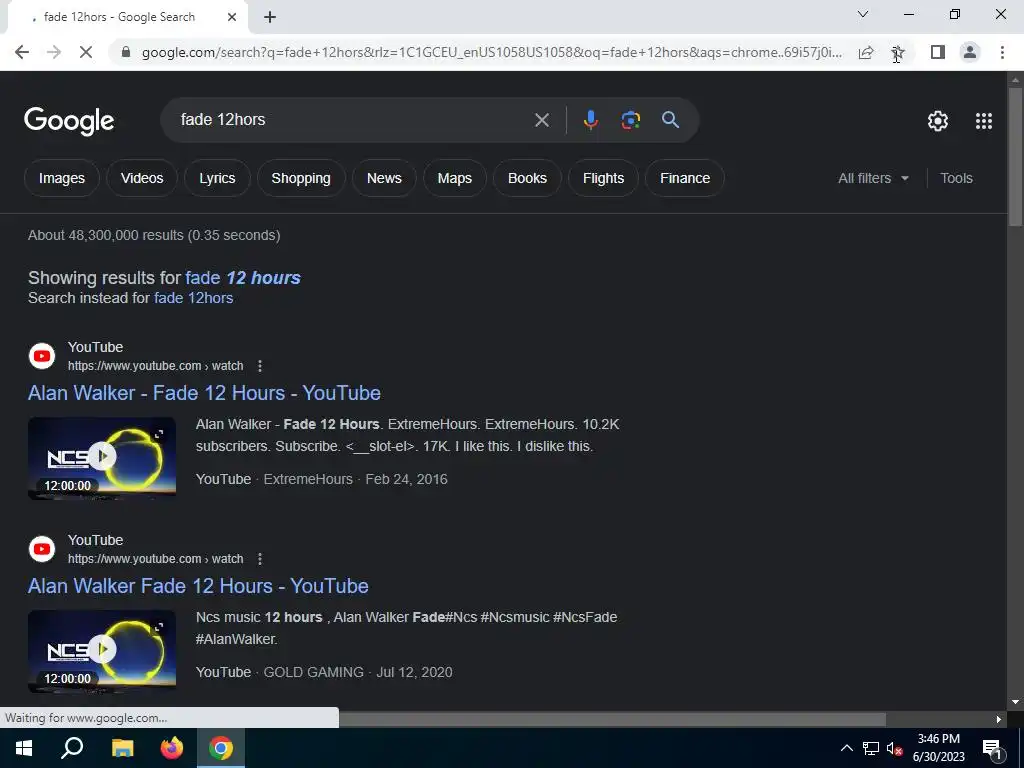Click the address bar URL

click(491, 52)
